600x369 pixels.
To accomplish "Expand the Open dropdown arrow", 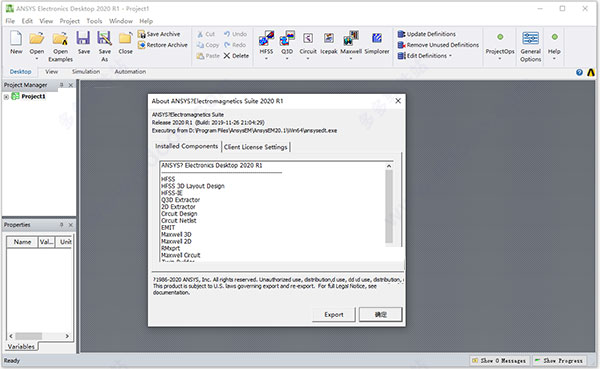I will click(x=37, y=59).
